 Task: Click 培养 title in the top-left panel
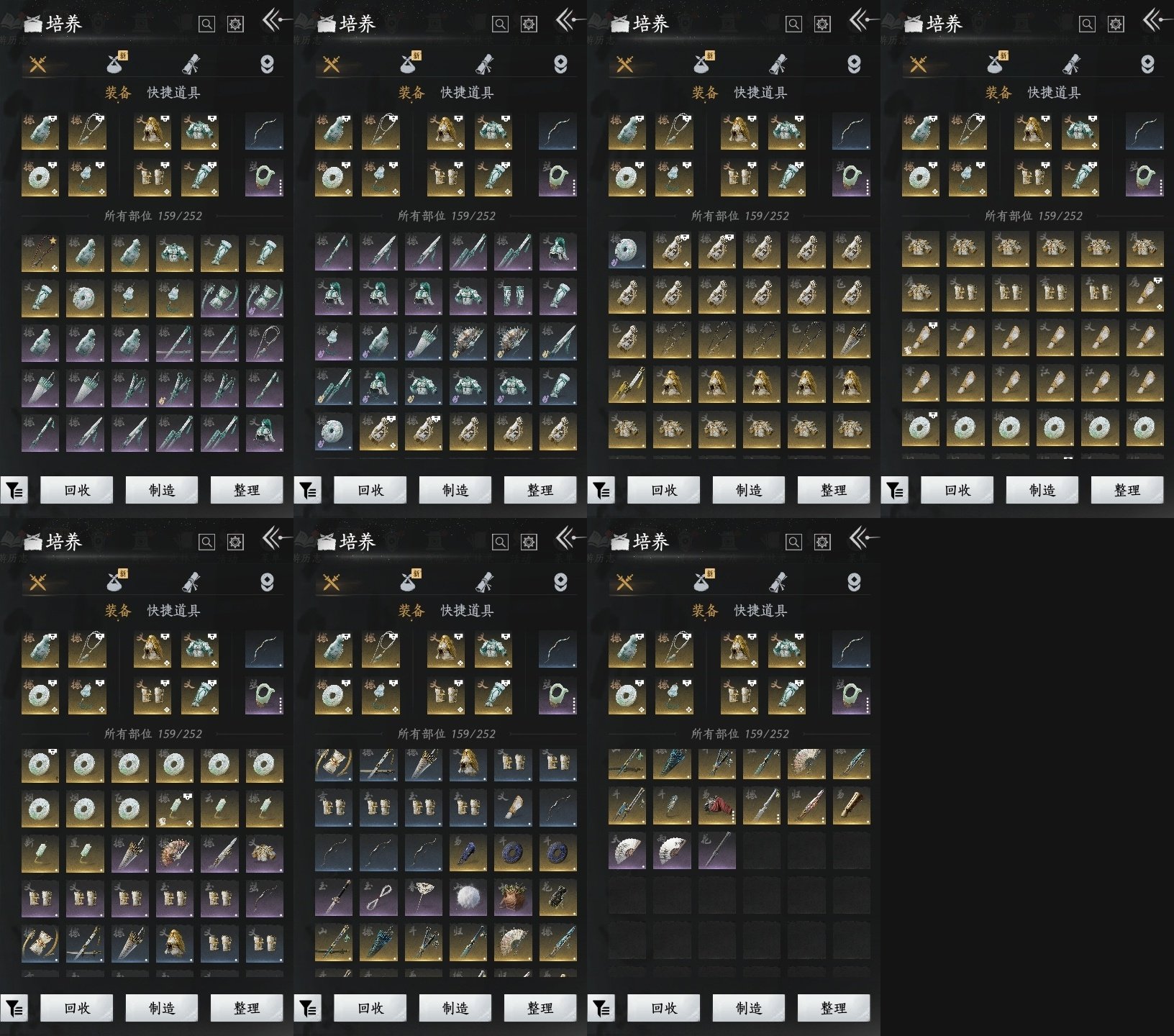coord(63,24)
